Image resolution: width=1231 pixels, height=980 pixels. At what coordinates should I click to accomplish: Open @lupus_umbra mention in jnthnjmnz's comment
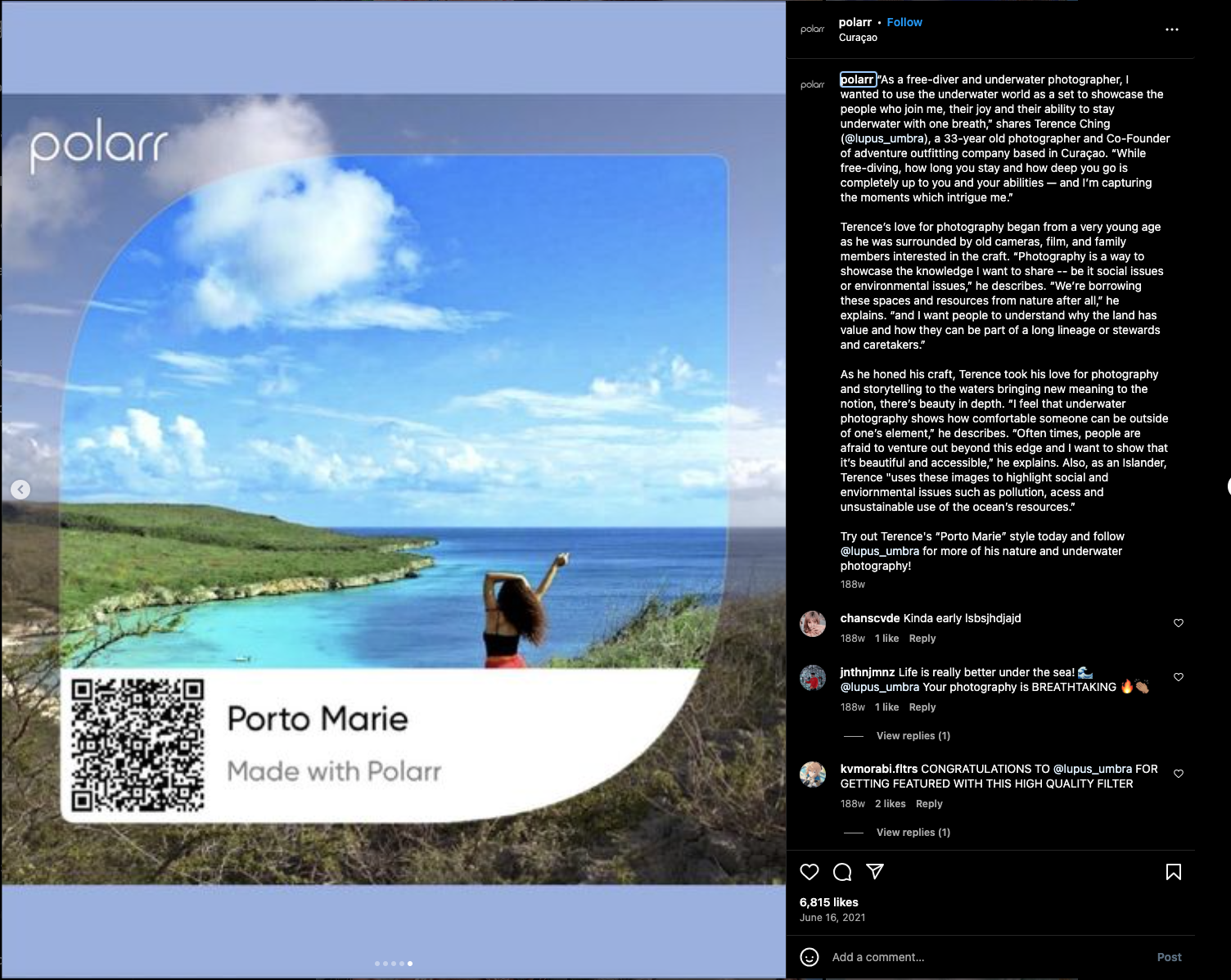tap(880, 687)
